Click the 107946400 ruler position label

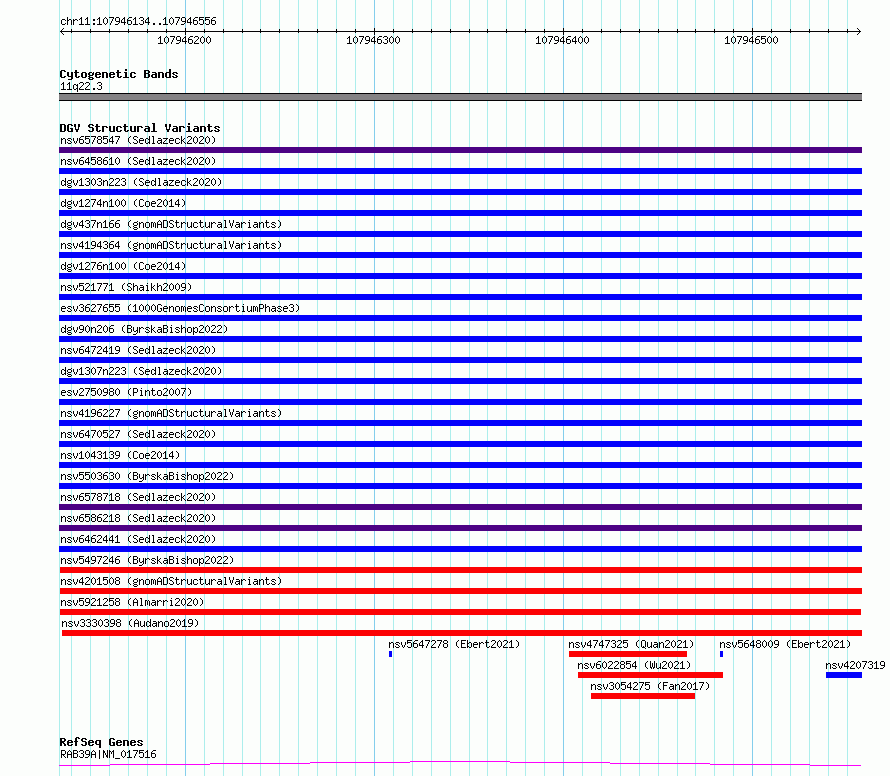(562, 40)
